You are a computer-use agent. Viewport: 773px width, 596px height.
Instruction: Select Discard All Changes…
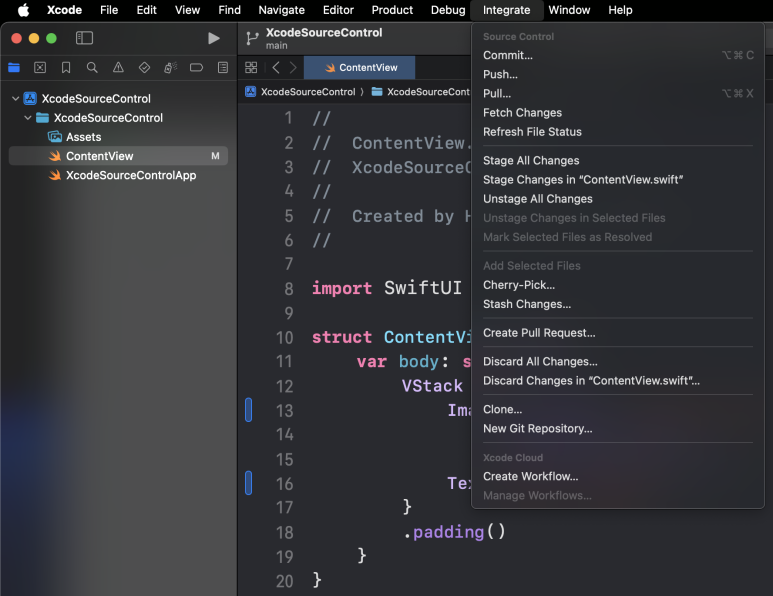tap(618, 361)
